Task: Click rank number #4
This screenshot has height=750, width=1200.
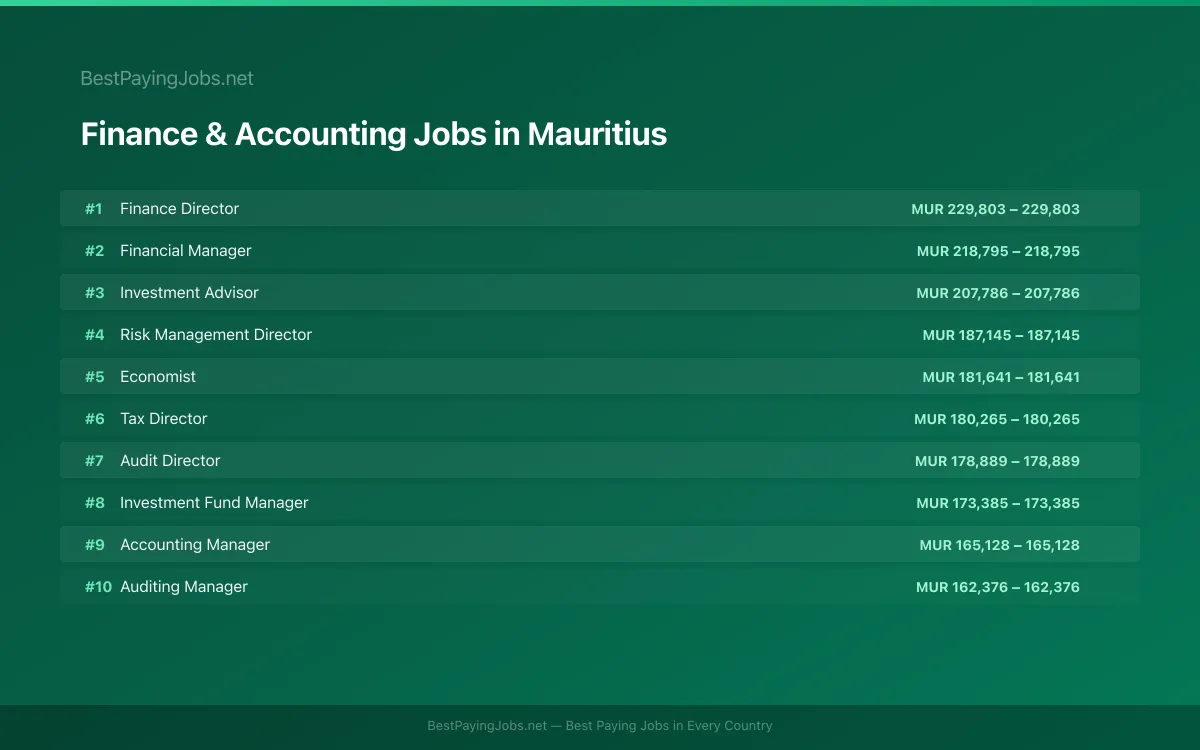Action: pos(94,335)
